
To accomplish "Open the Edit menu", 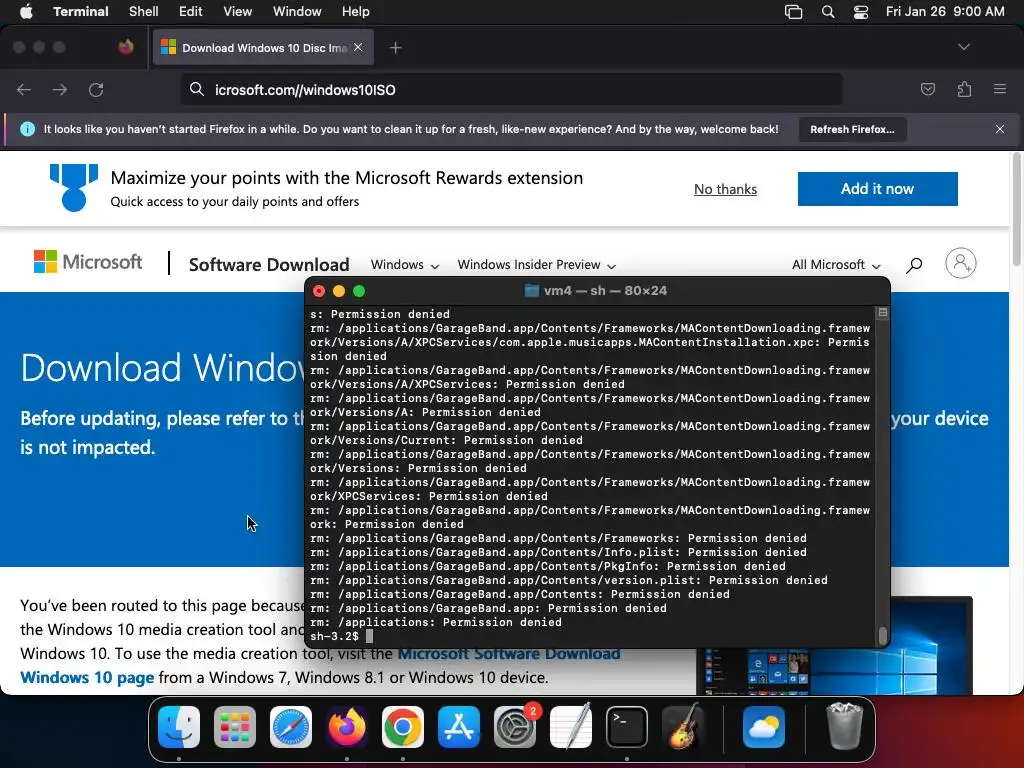I will [x=190, y=12].
